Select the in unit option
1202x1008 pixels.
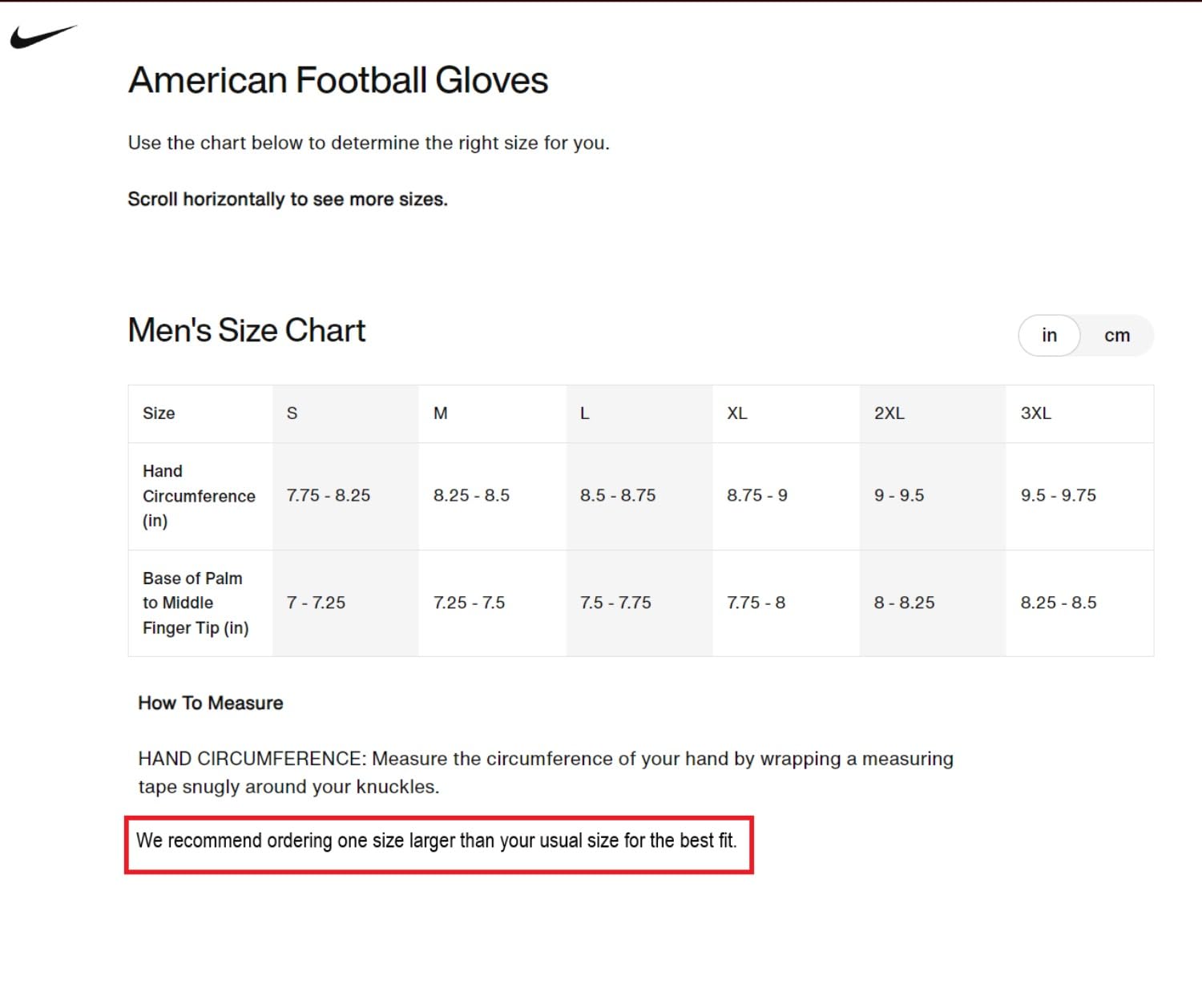(x=1049, y=336)
